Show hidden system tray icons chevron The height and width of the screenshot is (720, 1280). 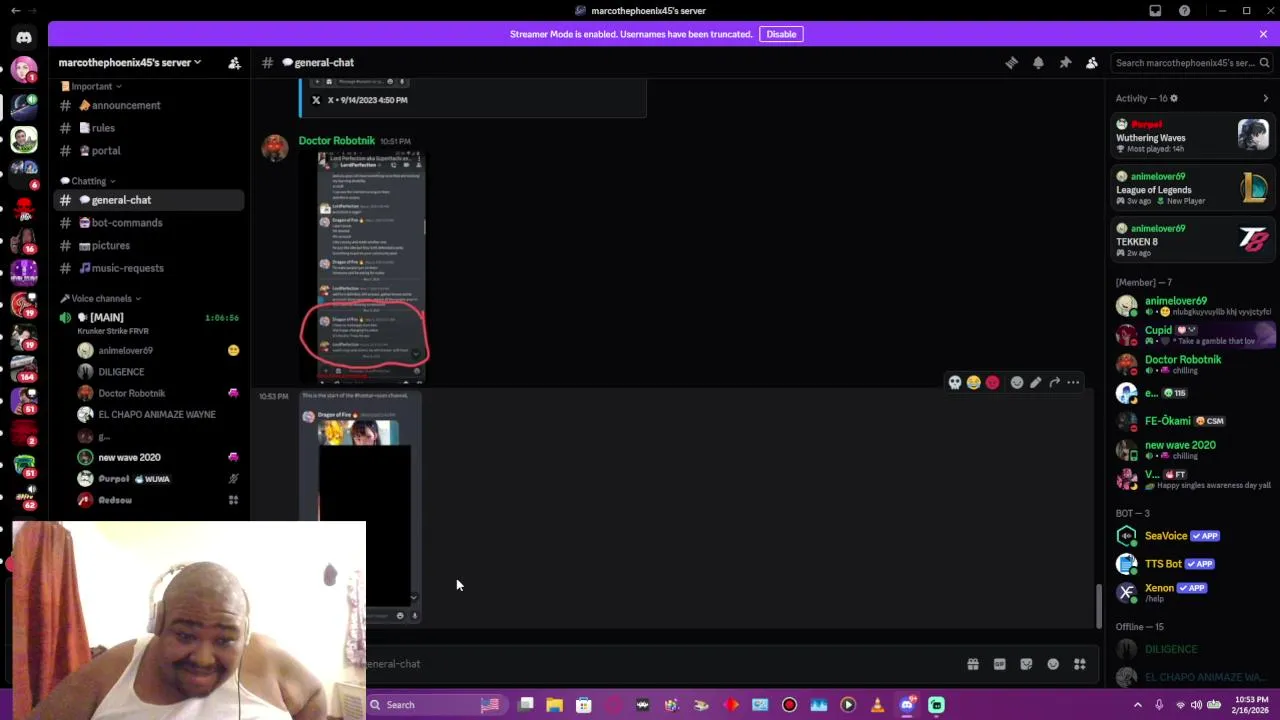(x=1137, y=705)
